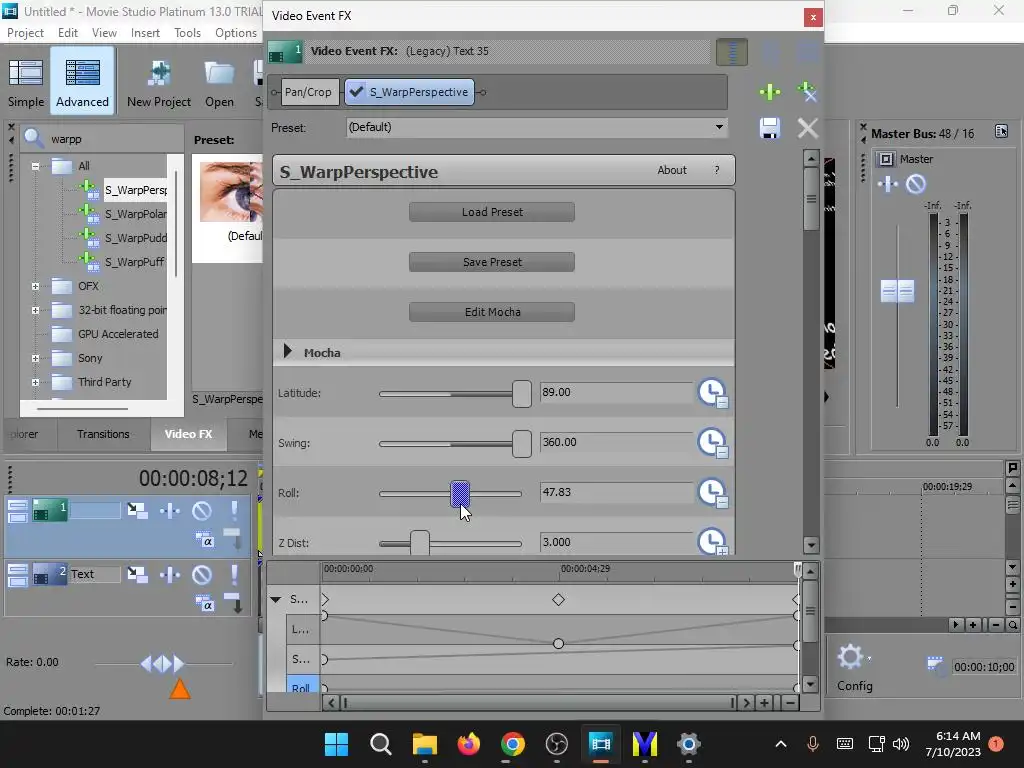
Task: Click the Master output icon
Action: click(886, 159)
